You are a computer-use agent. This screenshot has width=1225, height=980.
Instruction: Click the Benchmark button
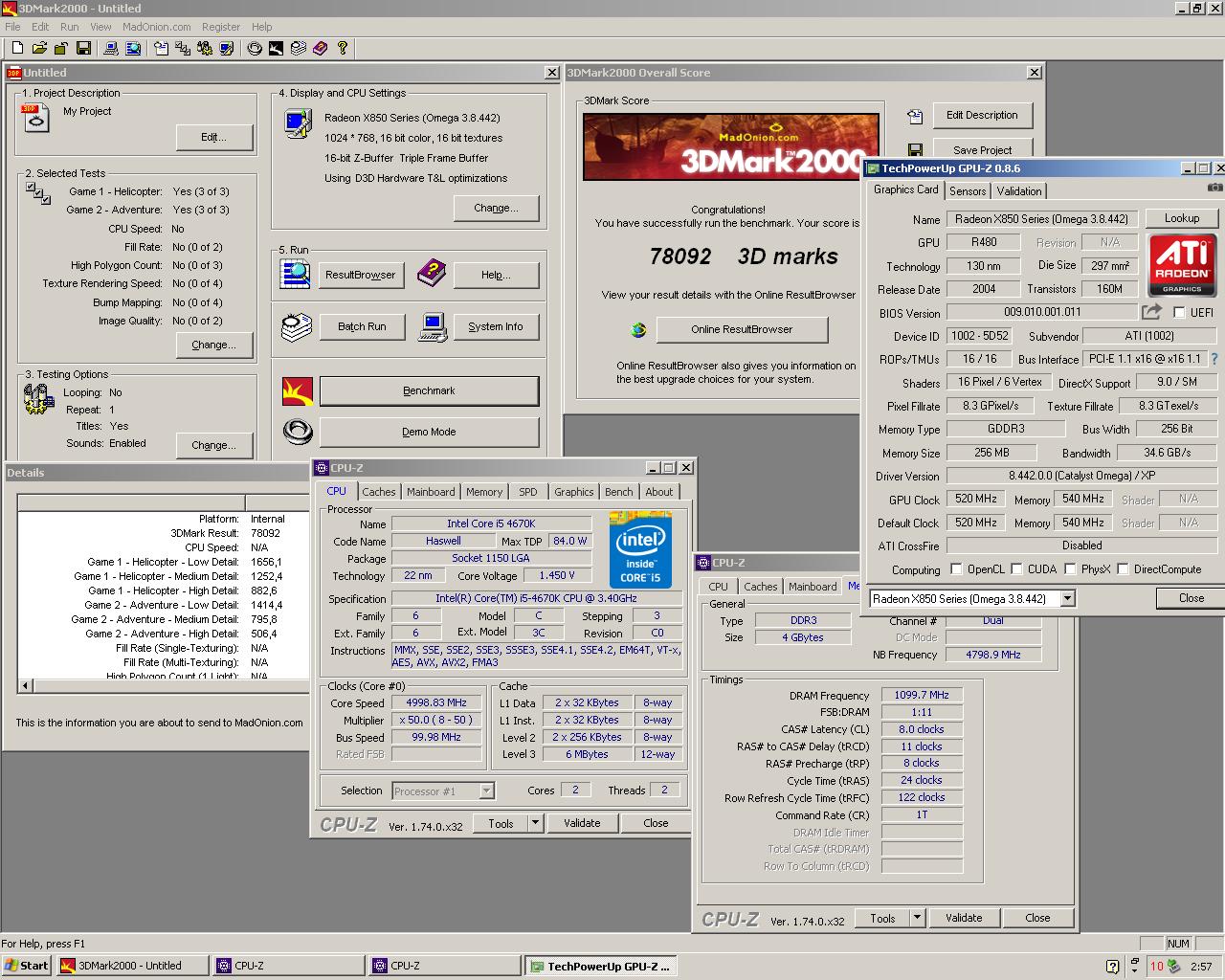[429, 390]
